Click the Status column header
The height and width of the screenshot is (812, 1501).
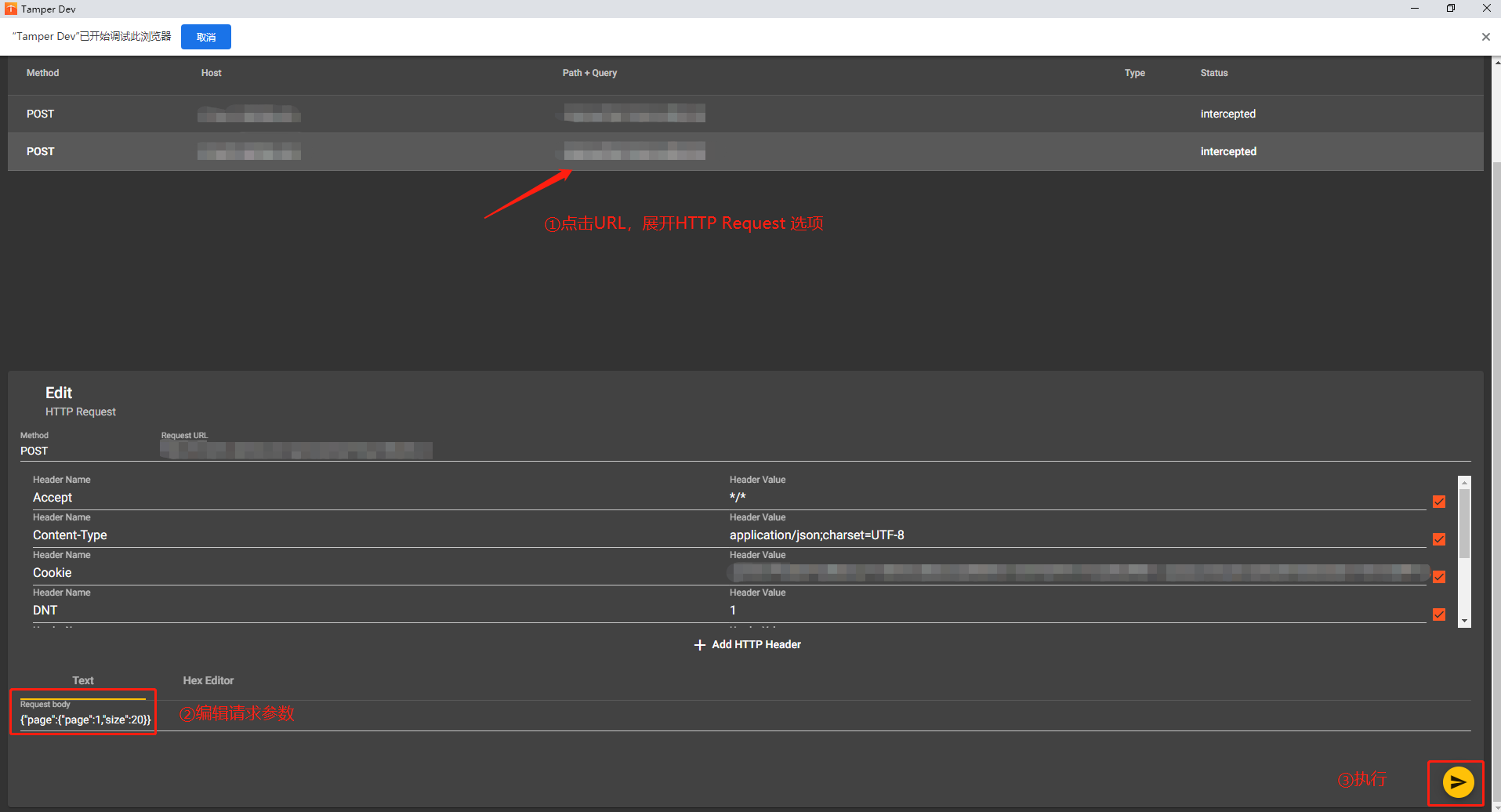pyautogui.click(x=1214, y=73)
